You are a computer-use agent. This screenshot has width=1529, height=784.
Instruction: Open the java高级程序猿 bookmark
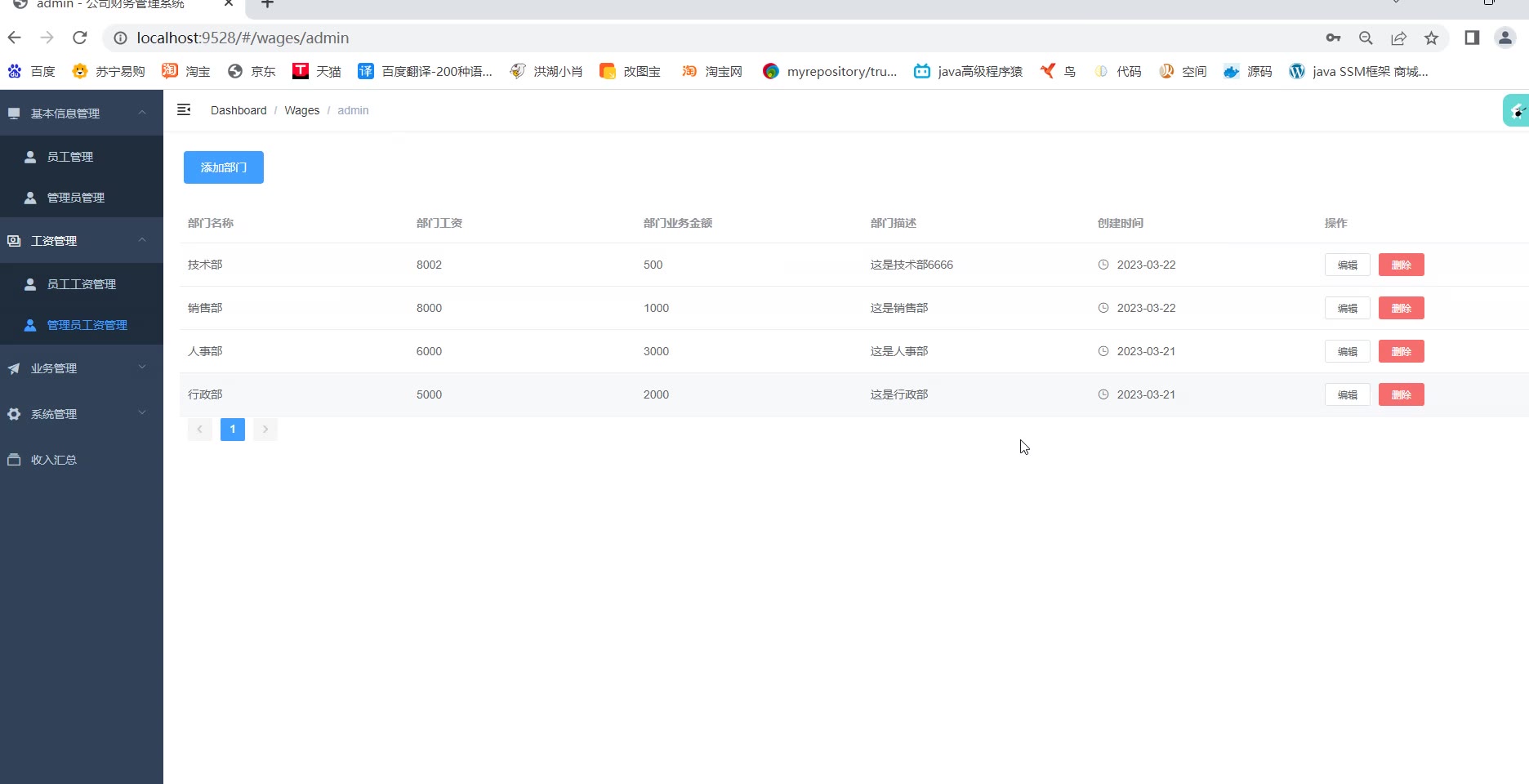pyautogui.click(x=969, y=71)
